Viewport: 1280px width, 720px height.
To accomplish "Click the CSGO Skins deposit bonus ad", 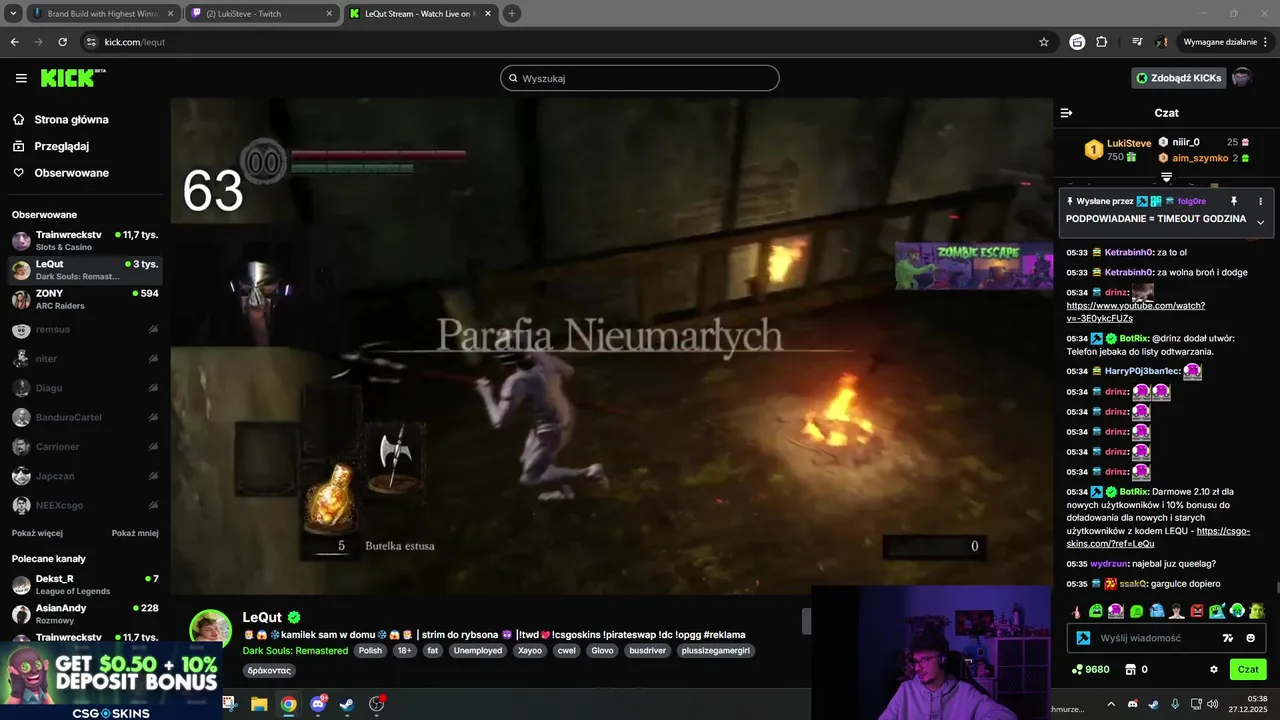I will click(x=111, y=680).
